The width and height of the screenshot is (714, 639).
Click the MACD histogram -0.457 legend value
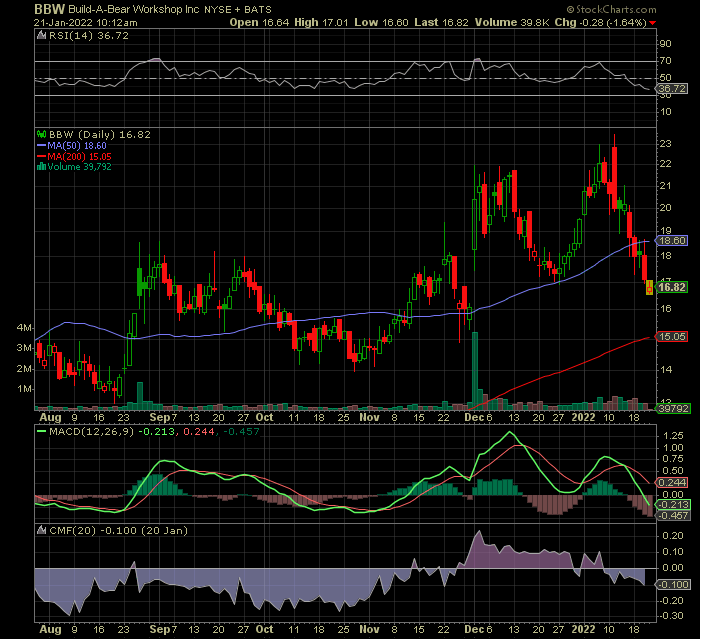click(x=241, y=431)
